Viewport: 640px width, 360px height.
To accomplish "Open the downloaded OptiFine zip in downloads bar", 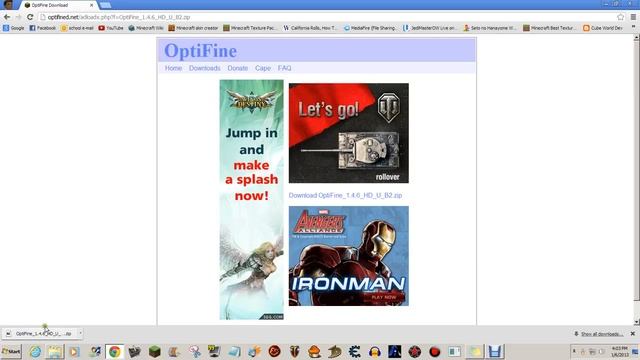I will pyautogui.click(x=40, y=333).
